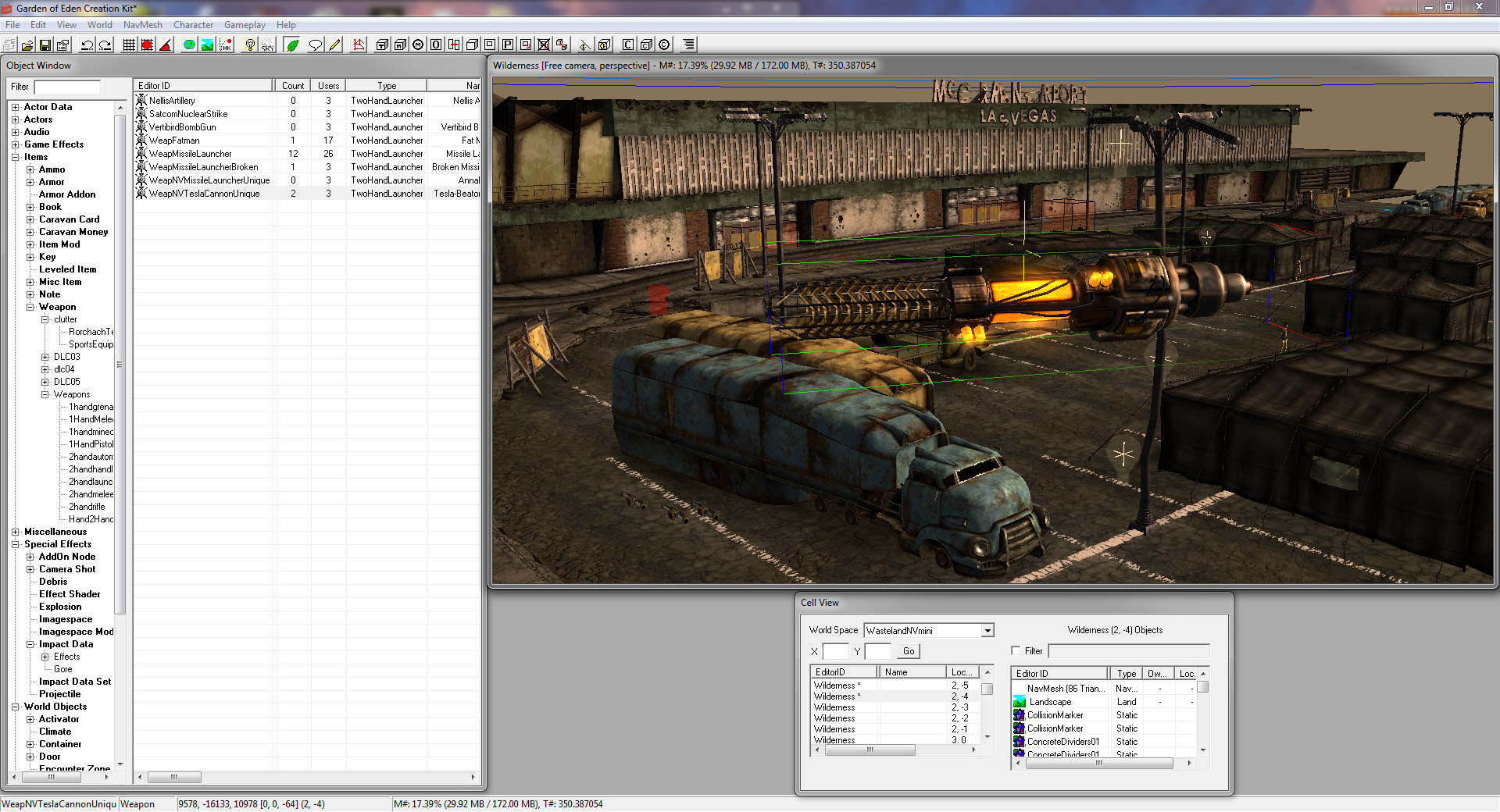Open World globe icon

click(190, 45)
